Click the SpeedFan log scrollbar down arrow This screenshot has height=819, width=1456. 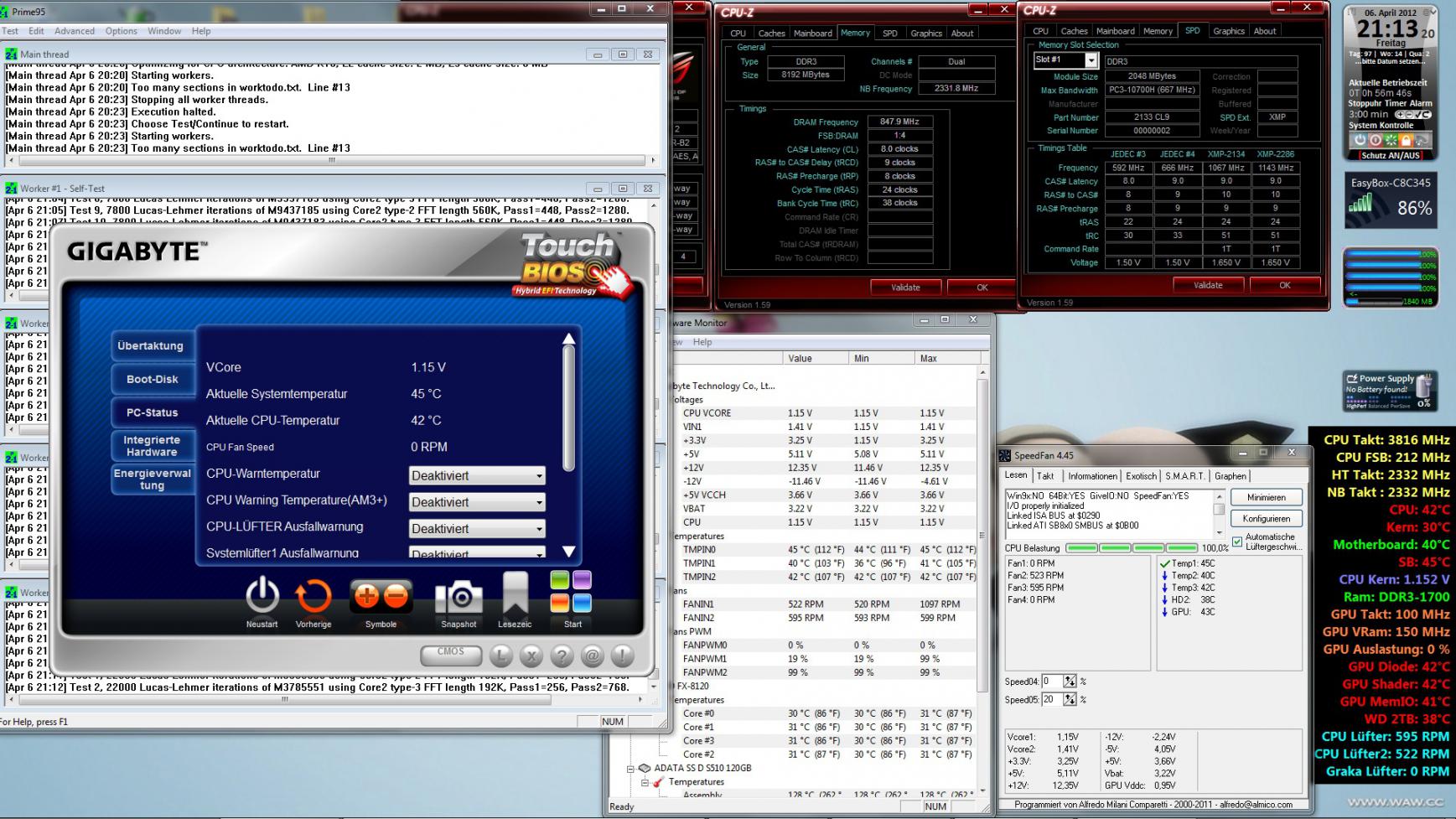[1219, 532]
